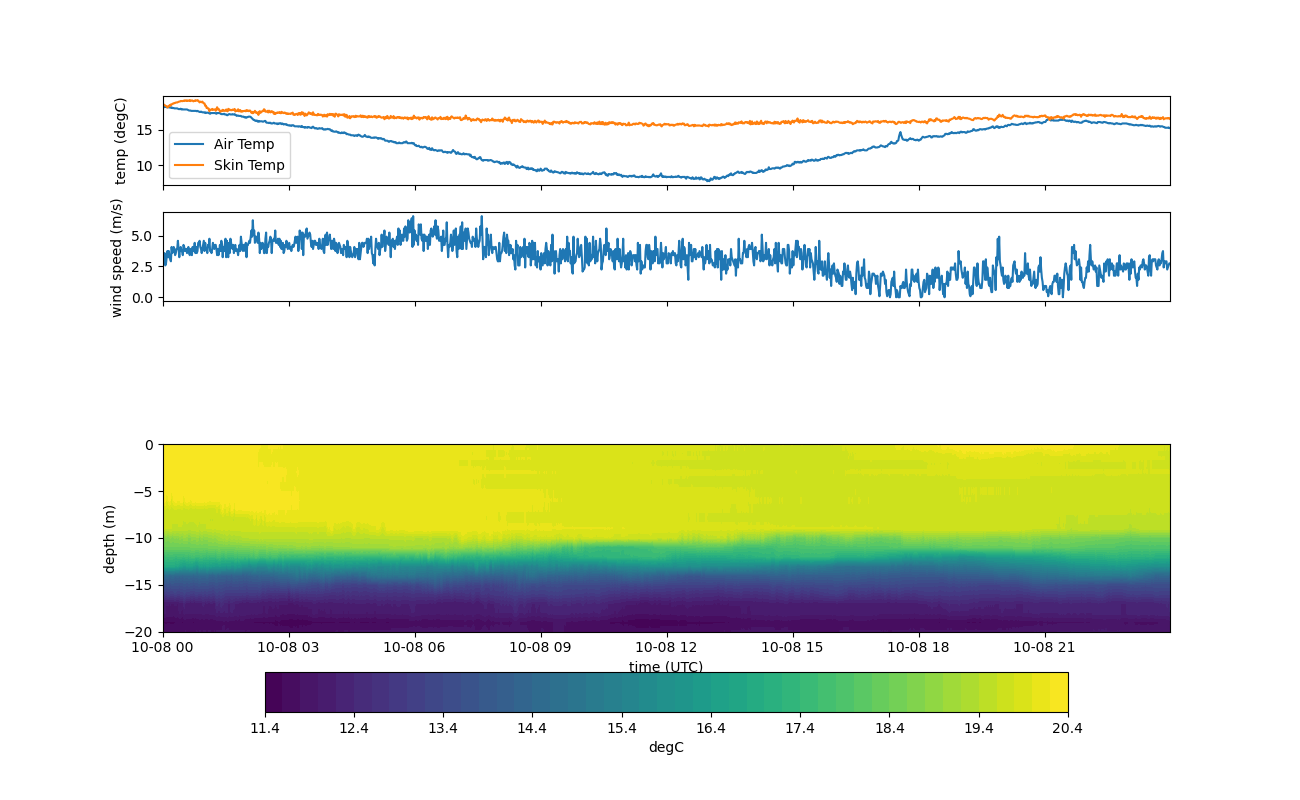This screenshot has width=1300, height=800.
Task: Click the dark purple end of colorbar
Action: (277, 692)
